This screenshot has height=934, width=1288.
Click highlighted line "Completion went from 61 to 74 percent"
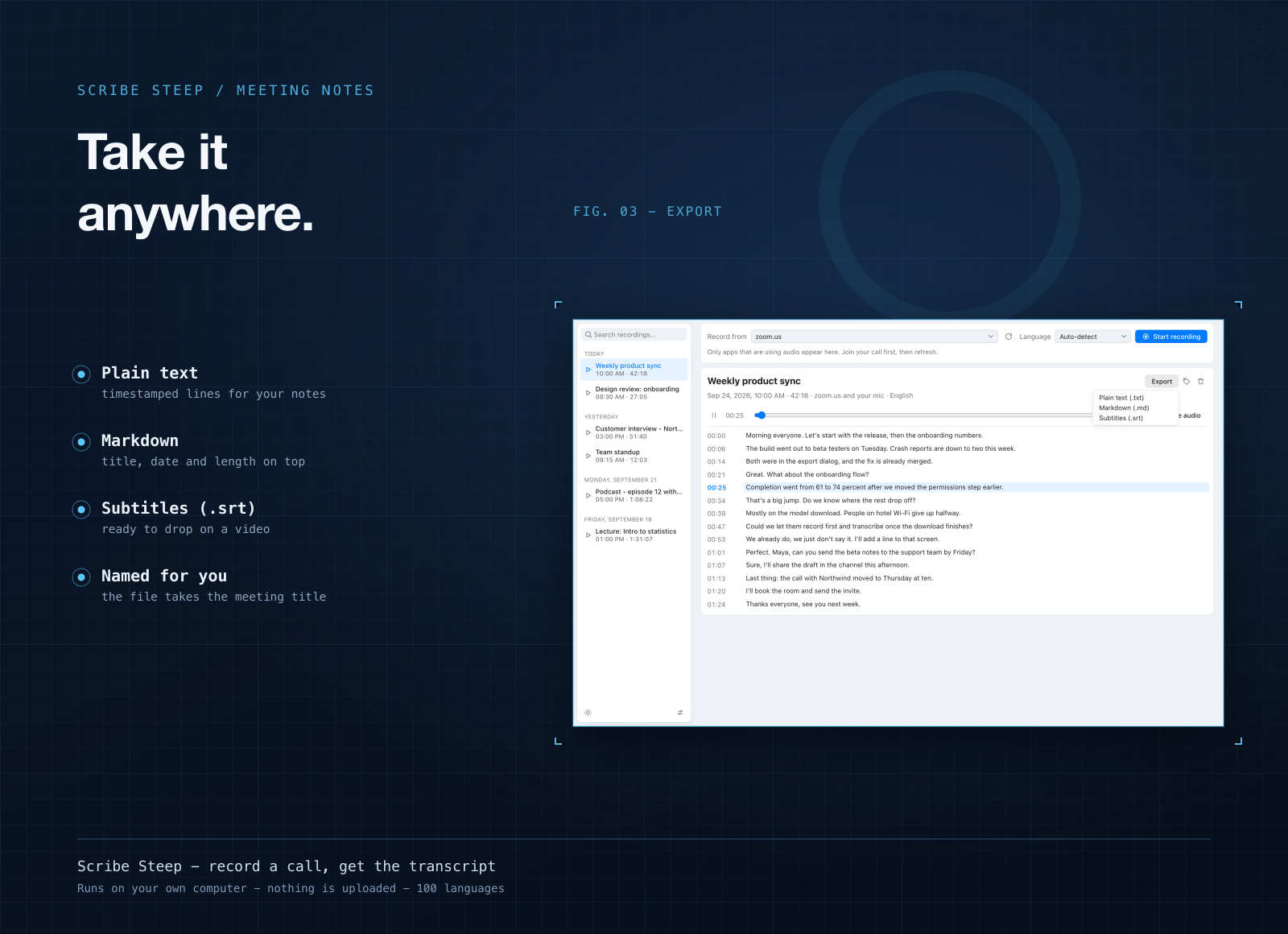point(977,487)
